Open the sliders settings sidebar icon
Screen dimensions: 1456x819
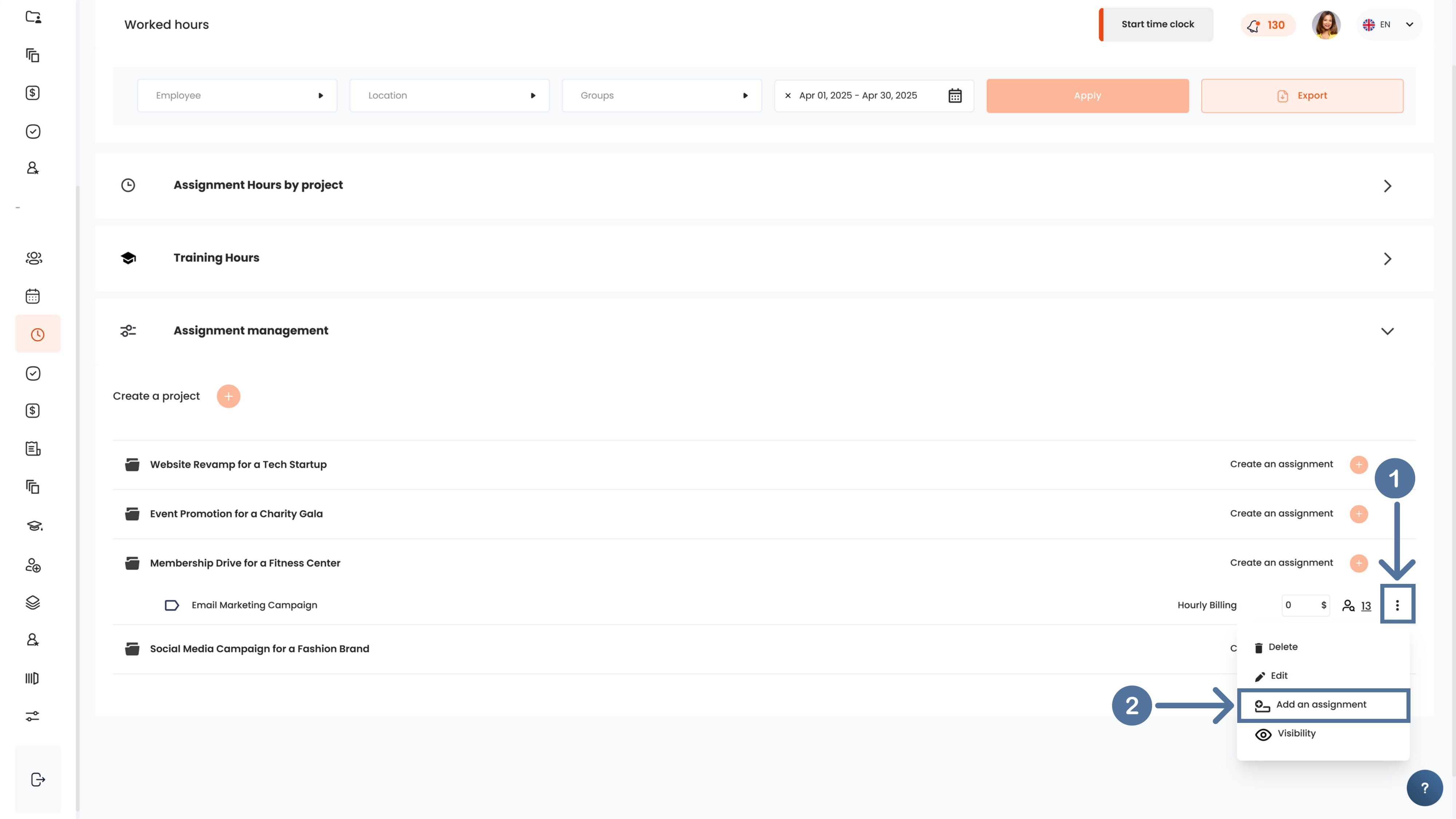pos(33,717)
